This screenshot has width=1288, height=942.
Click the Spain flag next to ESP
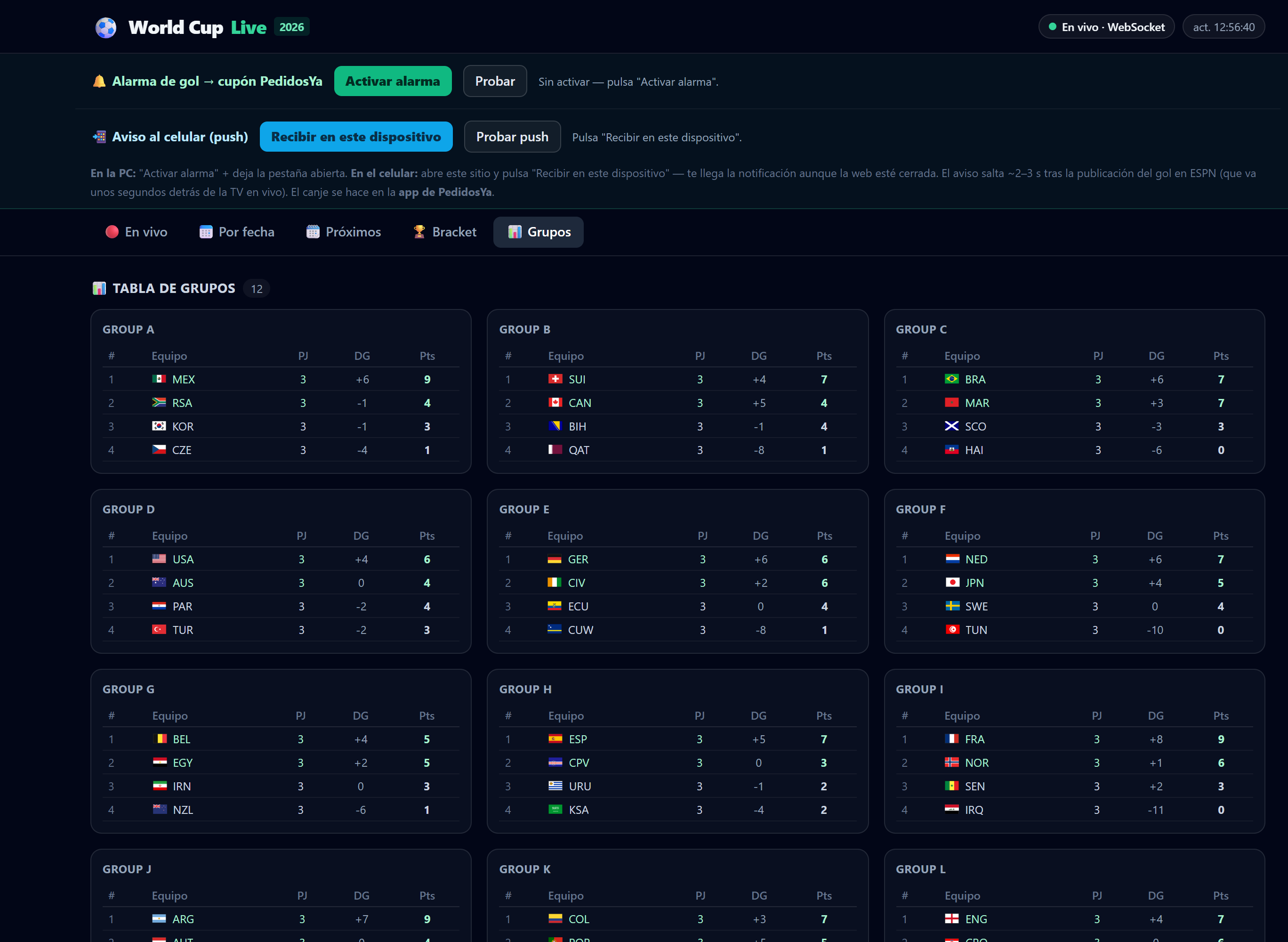coord(555,739)
